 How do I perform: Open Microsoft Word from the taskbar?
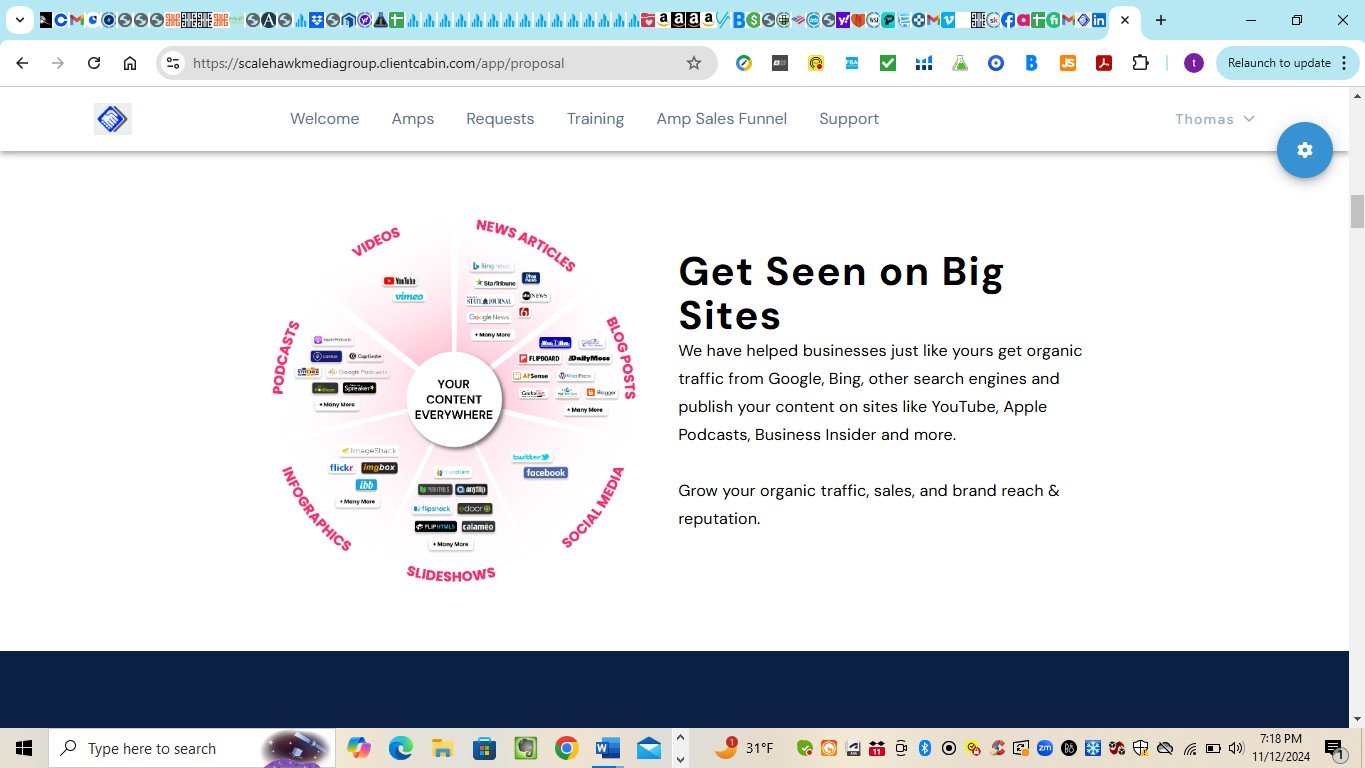607,748
